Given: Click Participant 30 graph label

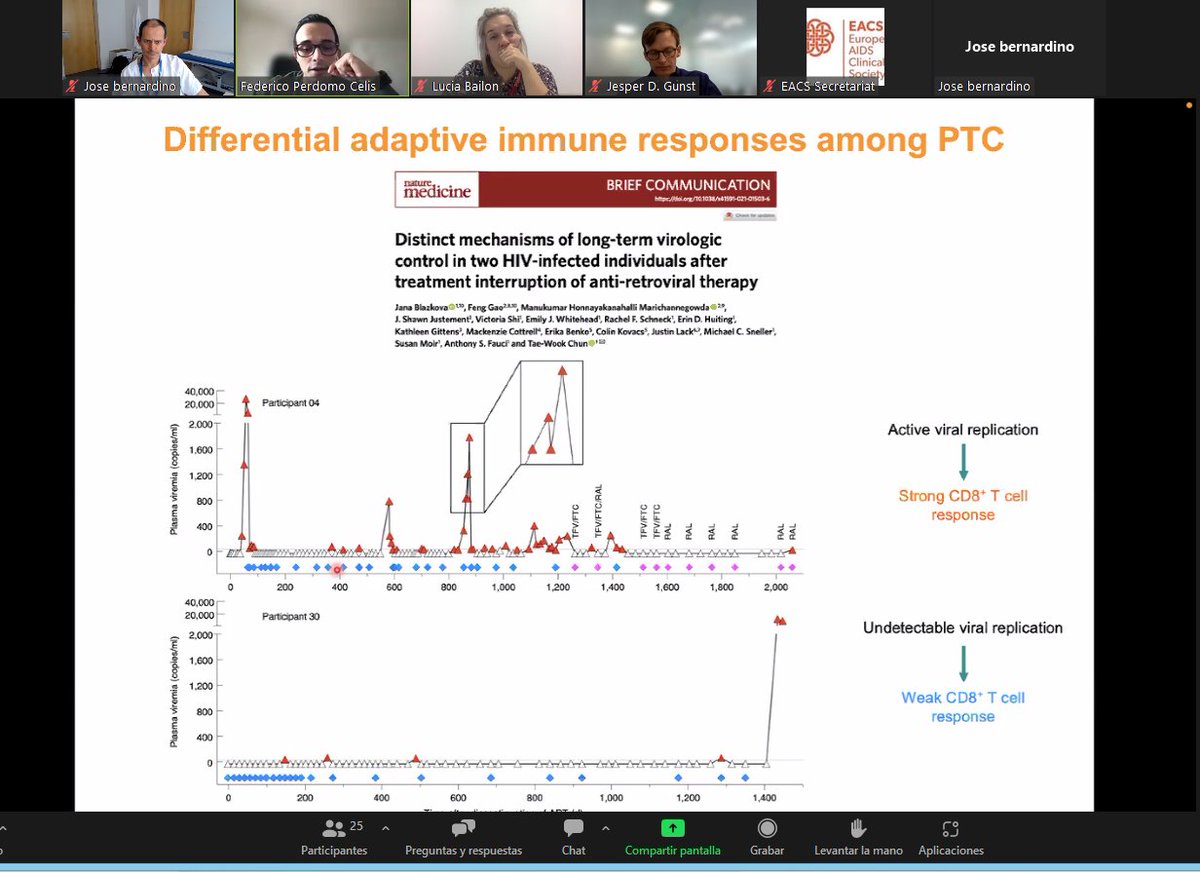Looking at the screenshot, I should point(291,617).
